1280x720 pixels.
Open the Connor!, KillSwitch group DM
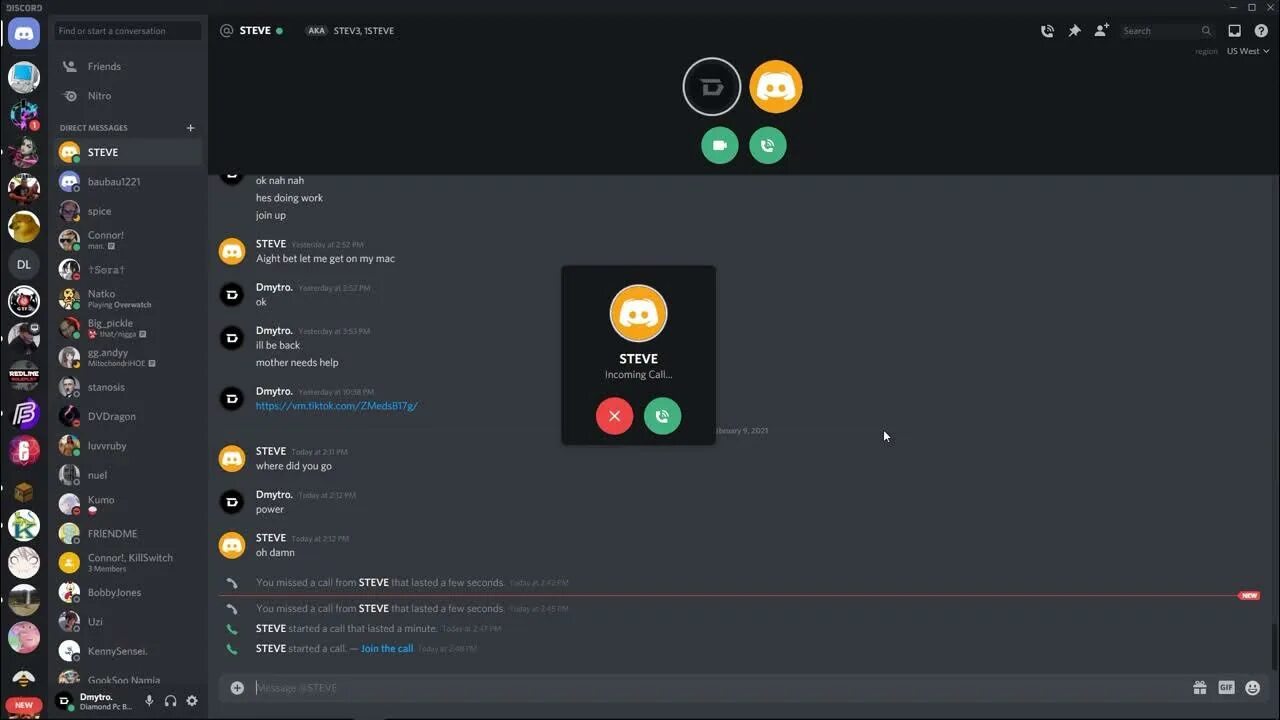pyautogui.click(x=129, y=562)
